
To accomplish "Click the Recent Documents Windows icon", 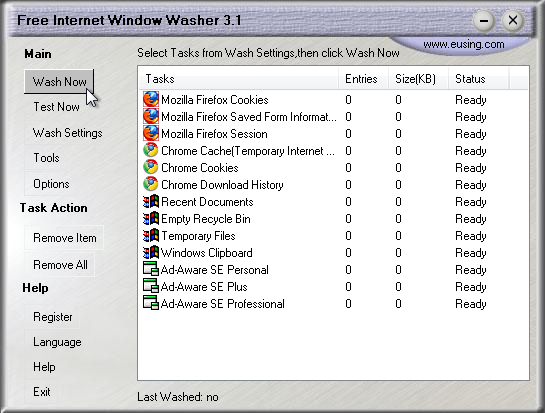I will 151,202.
